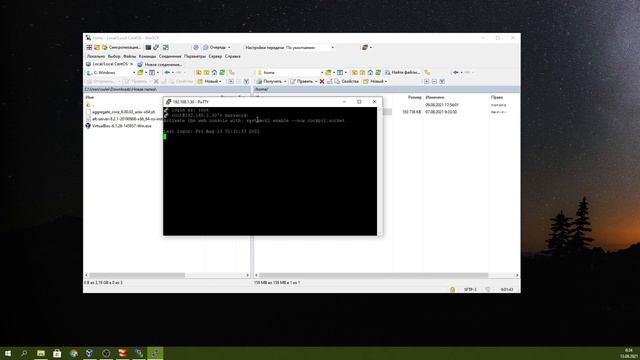This screenshot has width=640, height=360.
Task: Open the Сервер menu
Action: click(x=215, y=56)
